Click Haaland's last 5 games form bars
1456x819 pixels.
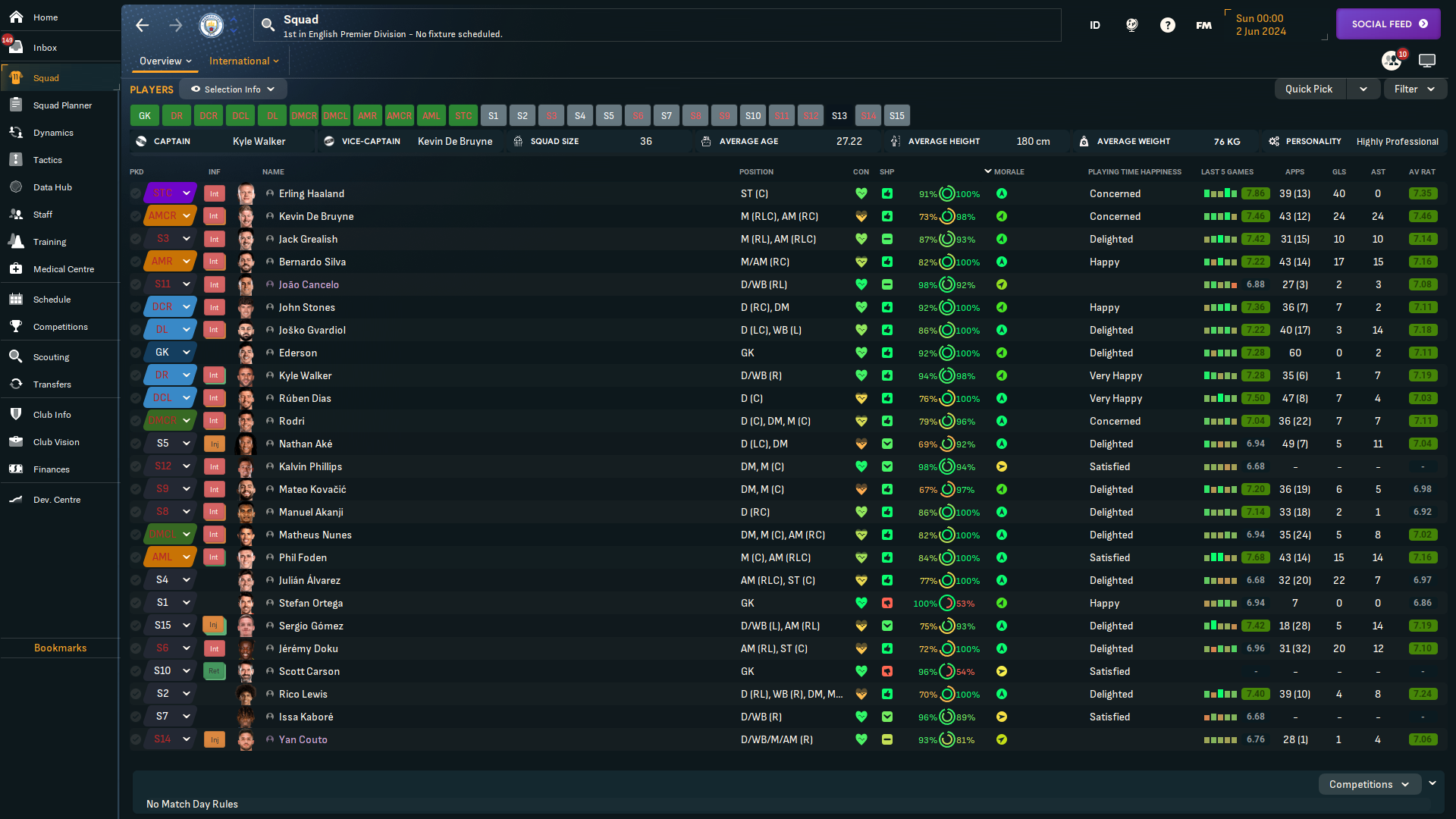point(1221,193)
